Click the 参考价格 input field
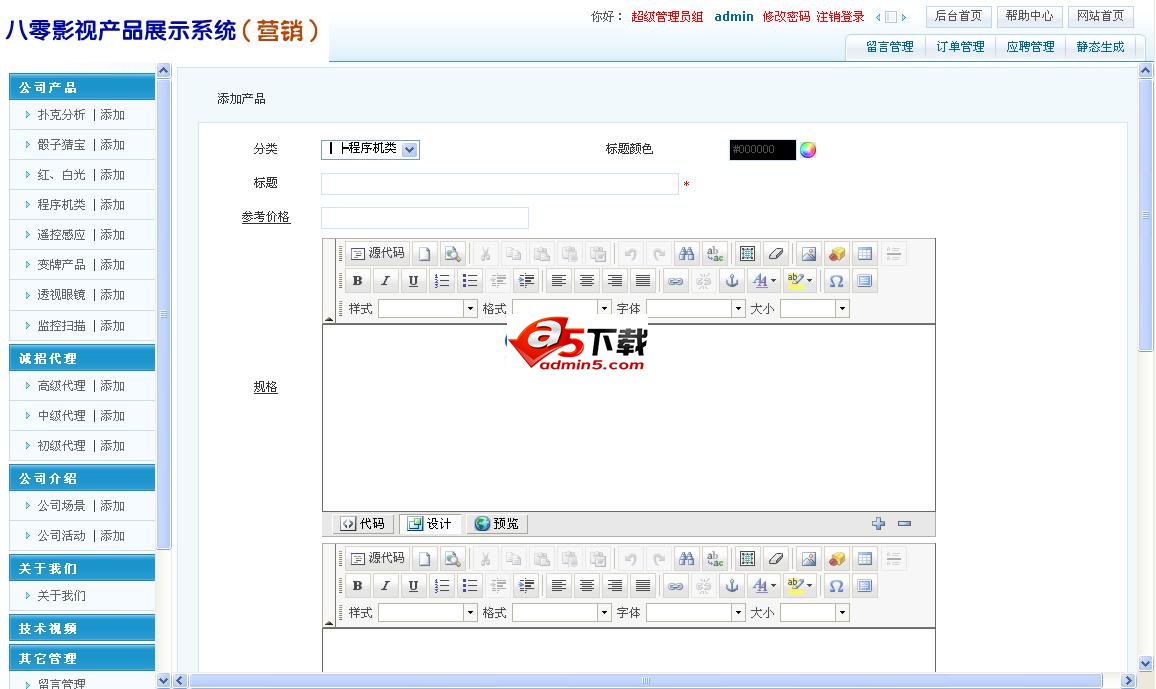This screenshot has width=1156, height=689. [x=425, y=217]
